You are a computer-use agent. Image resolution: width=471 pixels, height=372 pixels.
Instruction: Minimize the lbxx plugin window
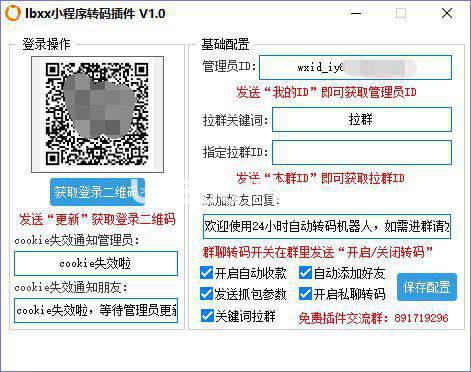click(356, 13)
